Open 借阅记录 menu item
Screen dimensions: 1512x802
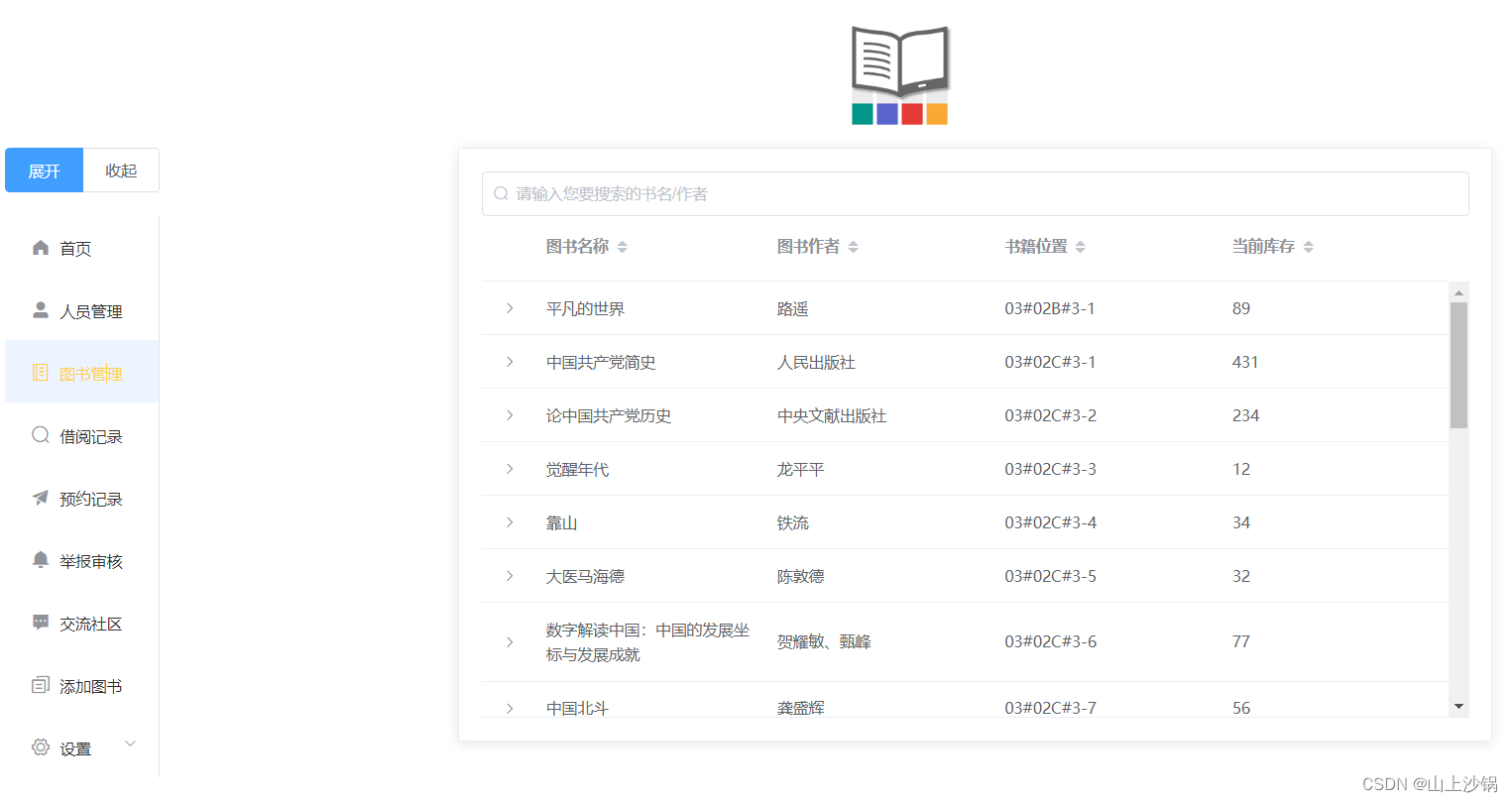coord(81,435)
